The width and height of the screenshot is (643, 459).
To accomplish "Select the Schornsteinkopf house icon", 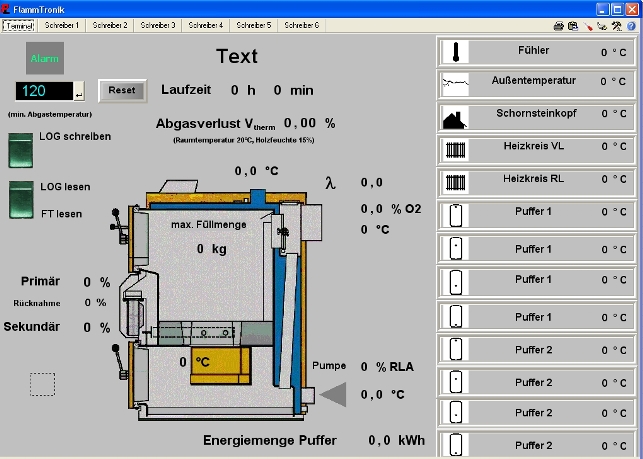I will click(x=455, y=117).
